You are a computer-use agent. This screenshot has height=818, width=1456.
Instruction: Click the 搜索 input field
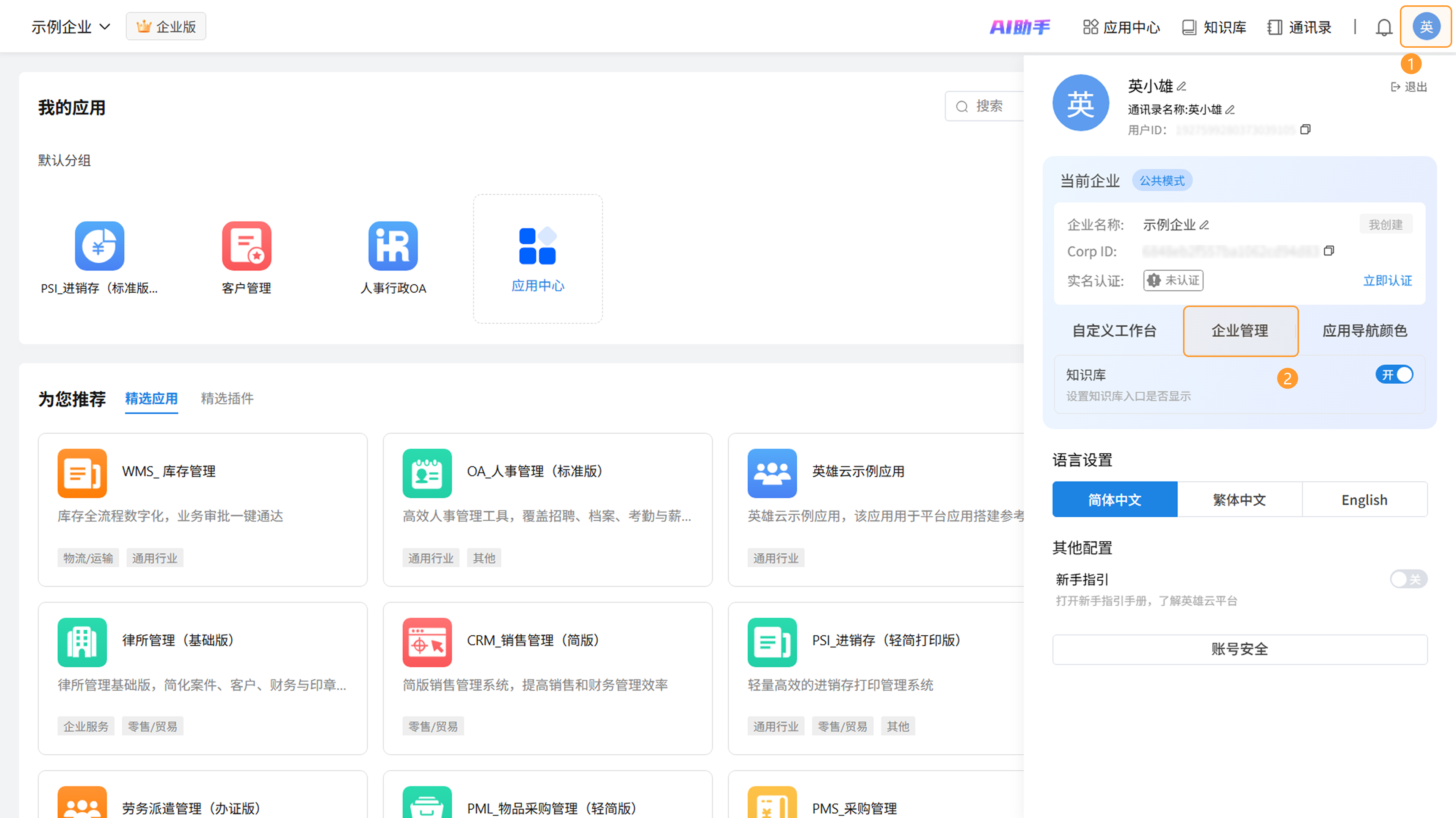tap(995, 106)
